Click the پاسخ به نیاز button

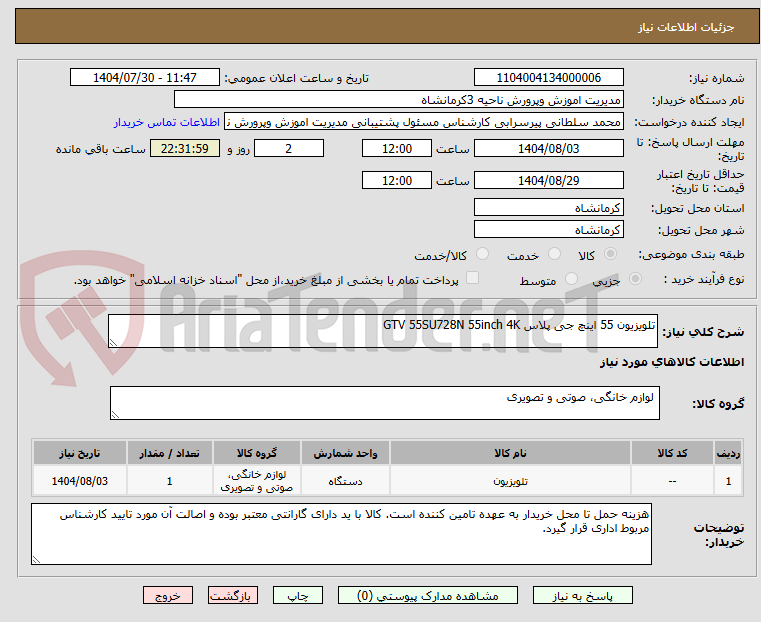click(x=582, y=595)
